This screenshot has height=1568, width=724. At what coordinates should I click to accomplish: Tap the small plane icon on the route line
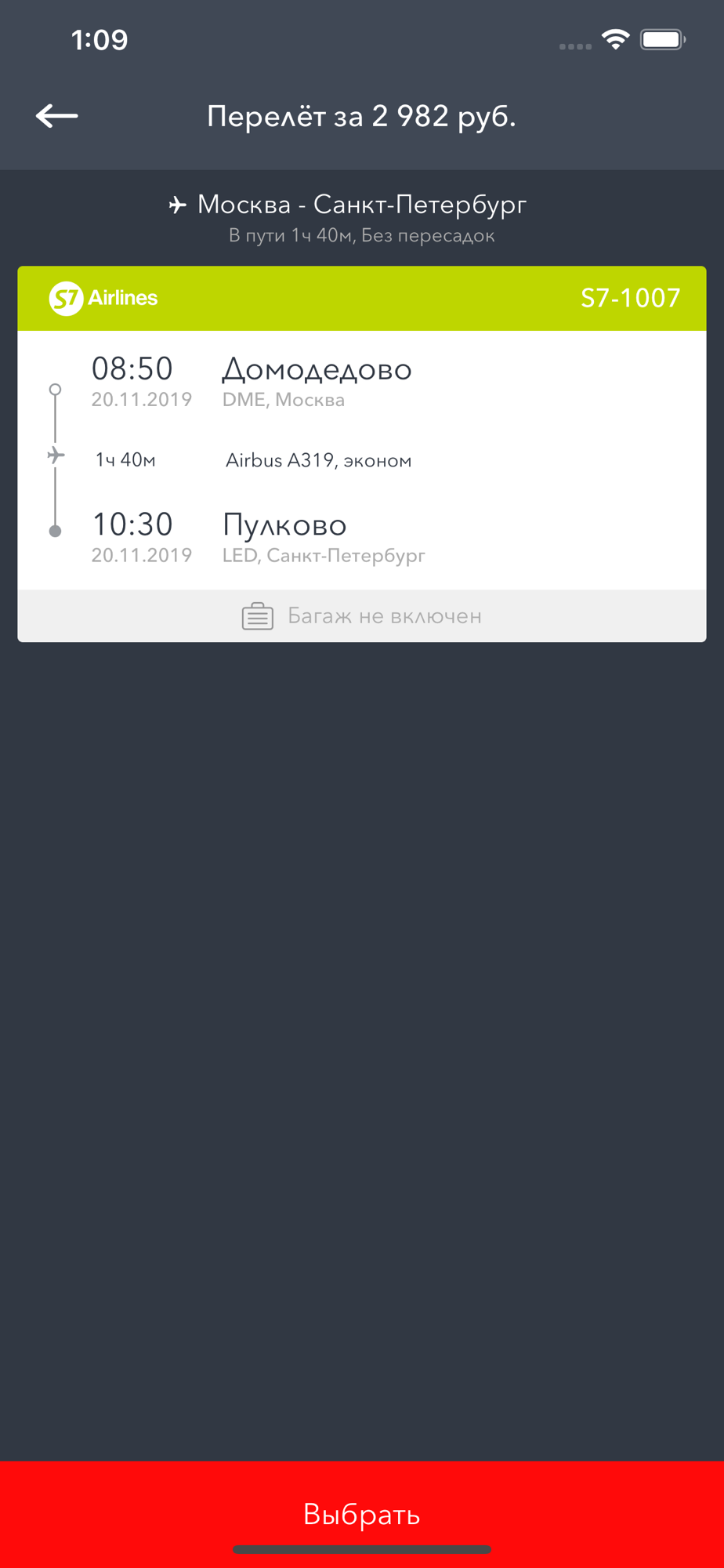click(56, 456)
